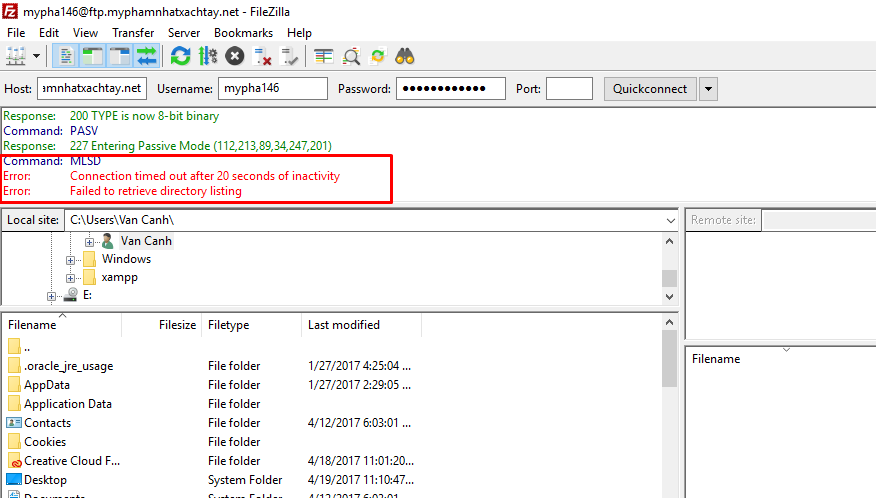Open the File menu
876x498 pixels.
(x=16, y=33)
